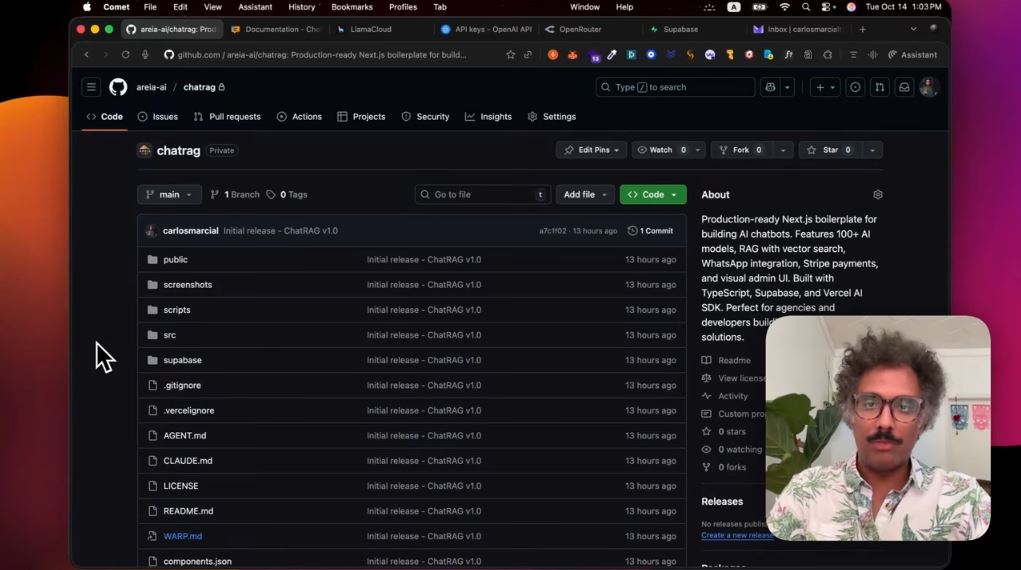Open the user avatar menu in GitHub header

coord(929,87)
